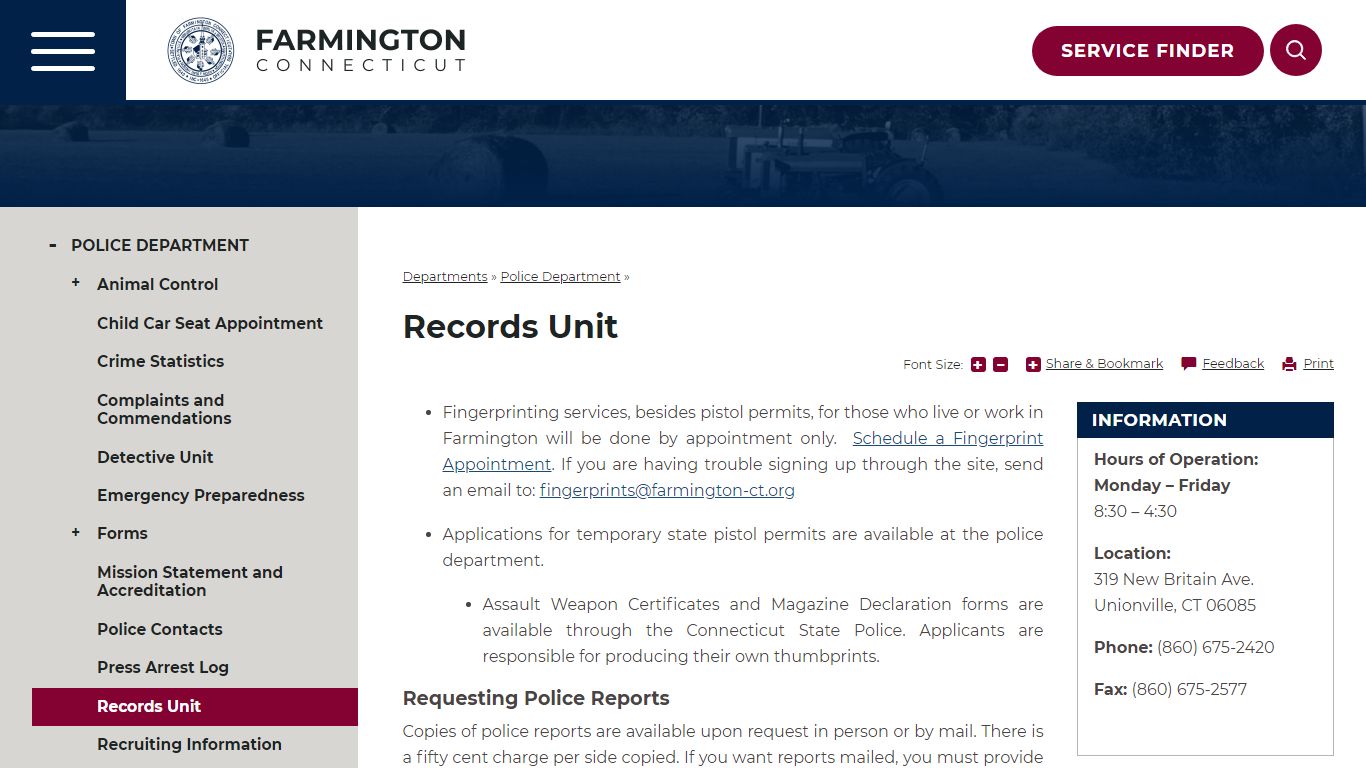The width and height of the screenshot is (1366, 768).
Task: Click the Share & Bookmark plus icon
Action: 1033,365
